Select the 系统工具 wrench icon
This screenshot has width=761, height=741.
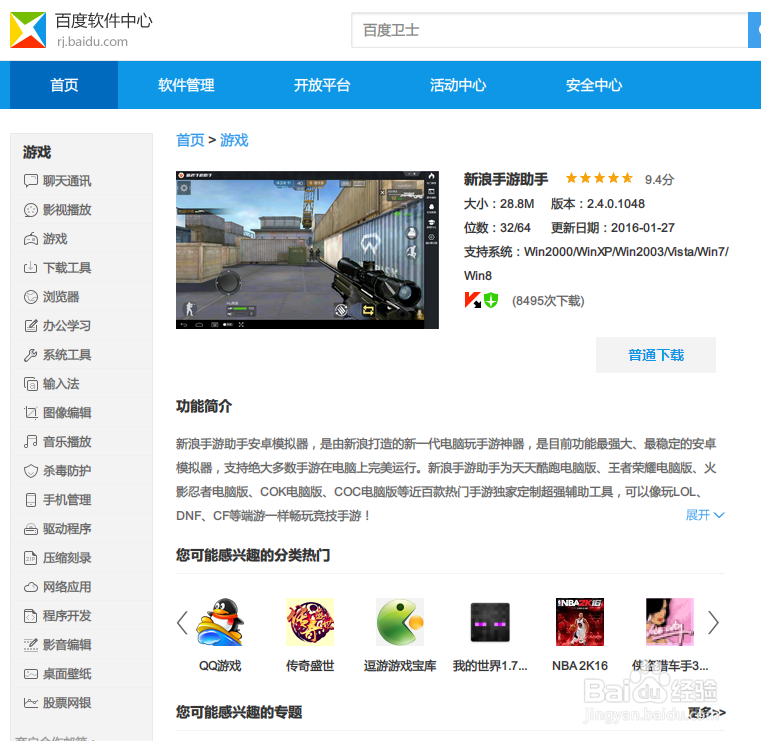[31, 355]
